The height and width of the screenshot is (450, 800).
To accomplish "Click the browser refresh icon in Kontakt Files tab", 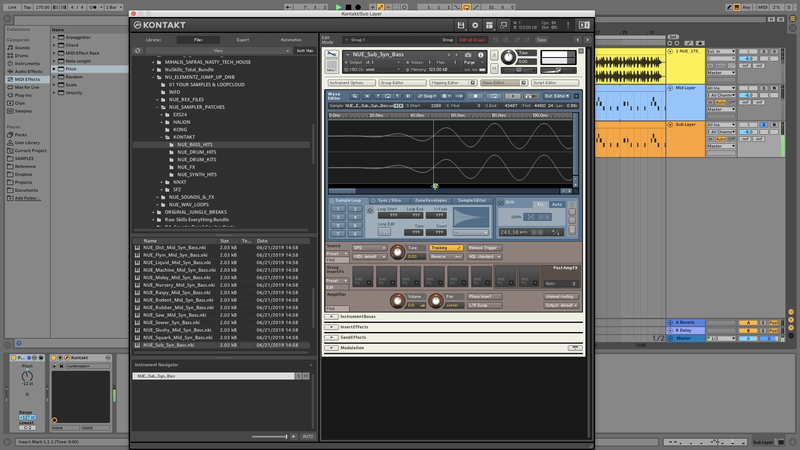I will point(138,51).
